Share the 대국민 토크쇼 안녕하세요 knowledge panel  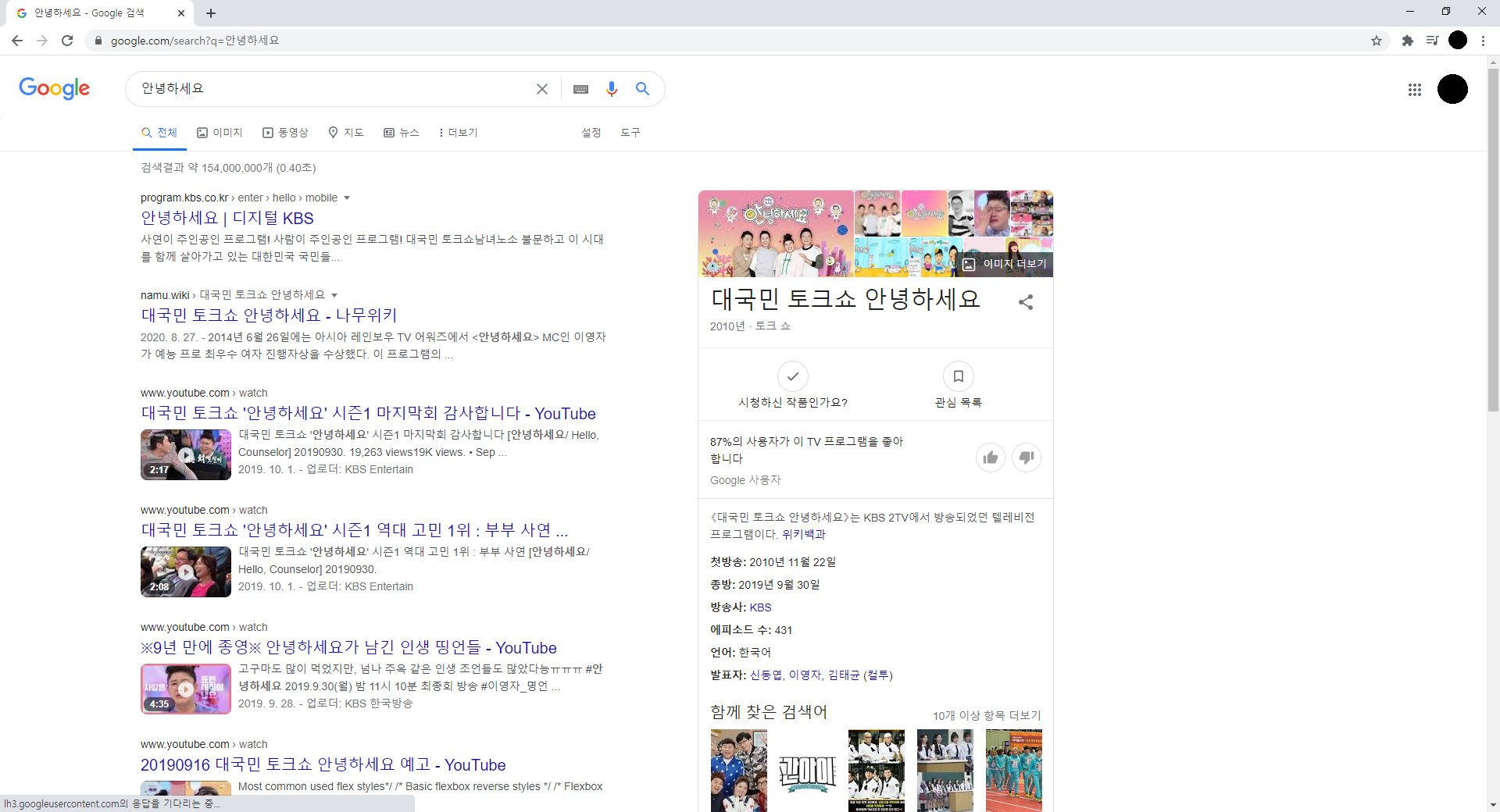(1026, 302)
